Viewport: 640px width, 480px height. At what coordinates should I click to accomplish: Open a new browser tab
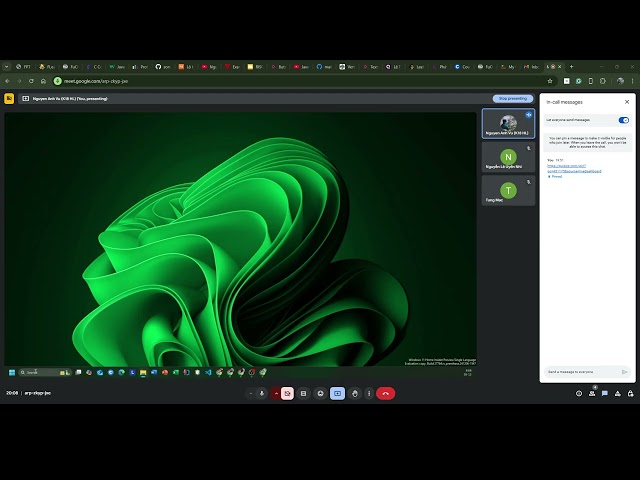pyautogui.click(x=571, y=67)
